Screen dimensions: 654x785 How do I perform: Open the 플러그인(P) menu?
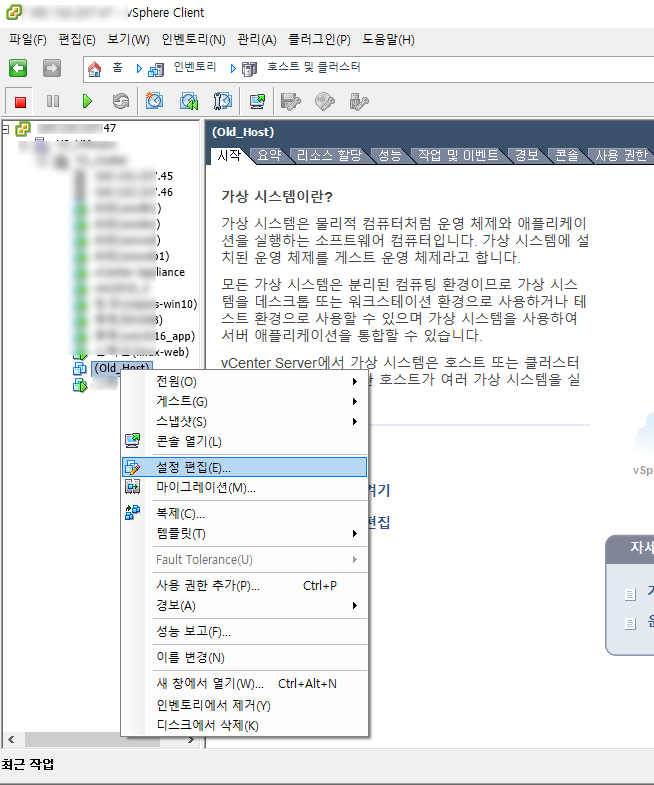319,40
